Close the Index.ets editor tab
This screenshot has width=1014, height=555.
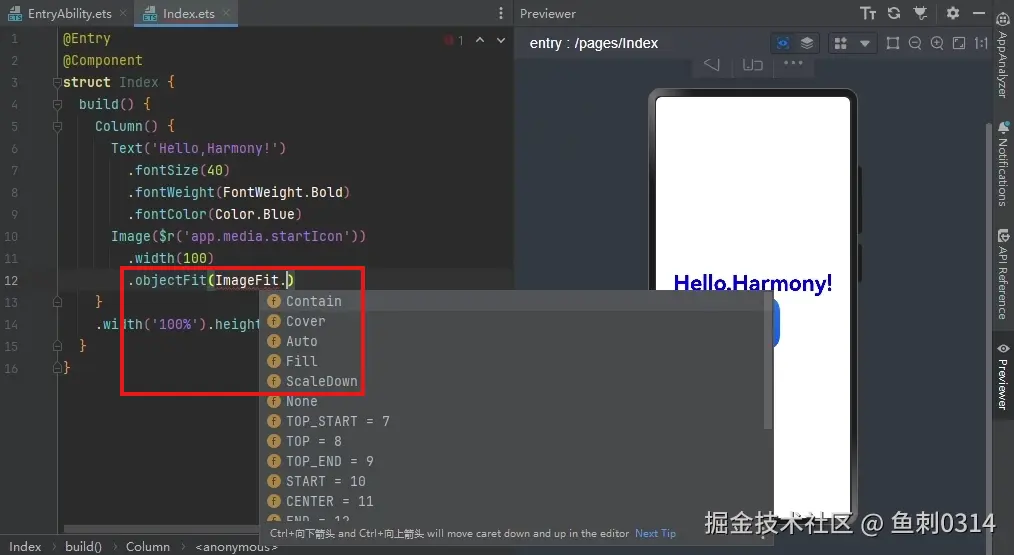[226, 13]
